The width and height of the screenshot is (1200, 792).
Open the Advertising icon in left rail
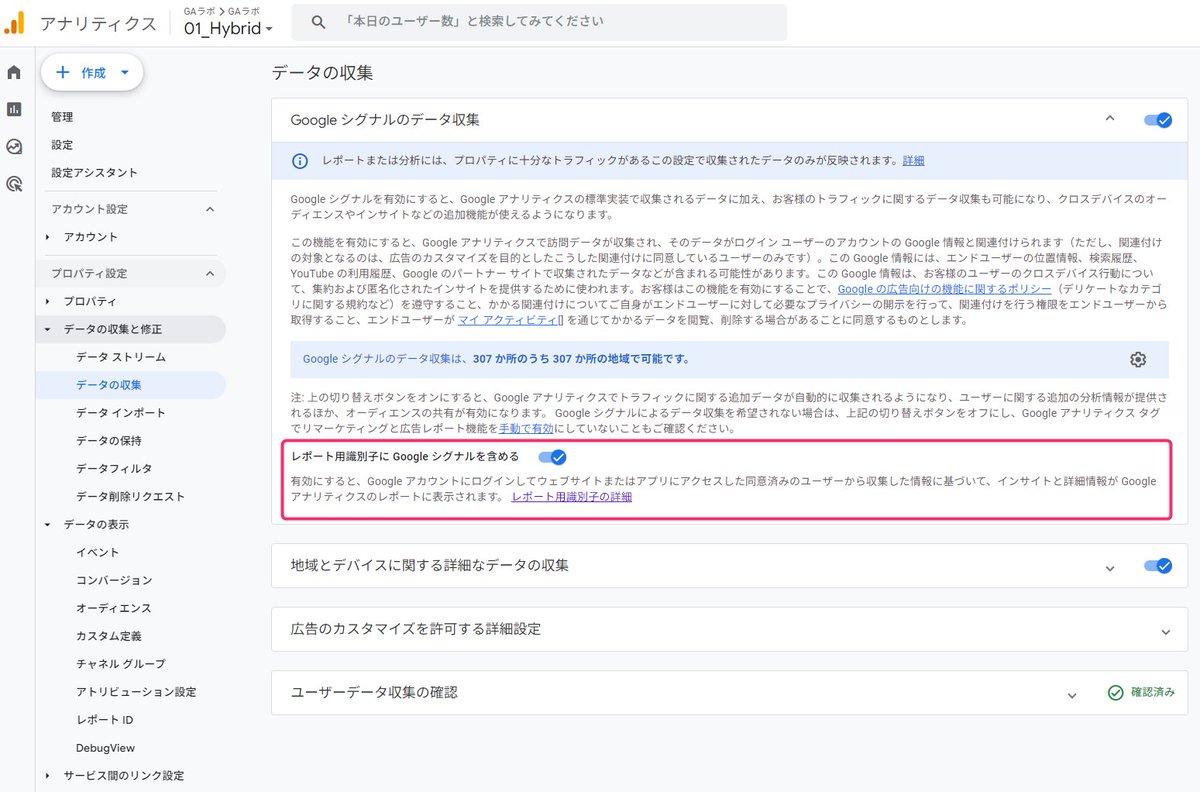(14, 183)
